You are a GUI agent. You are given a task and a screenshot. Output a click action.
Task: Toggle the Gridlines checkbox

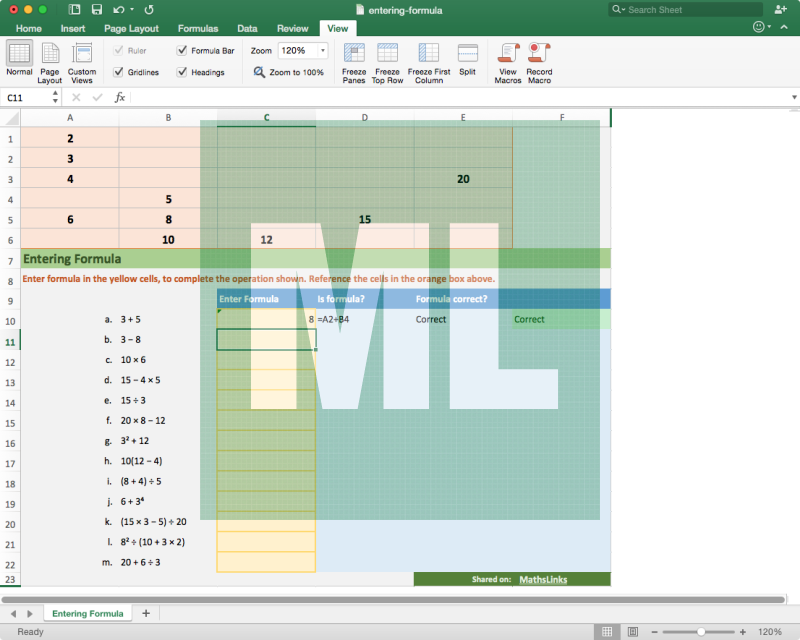click(119, 72)
